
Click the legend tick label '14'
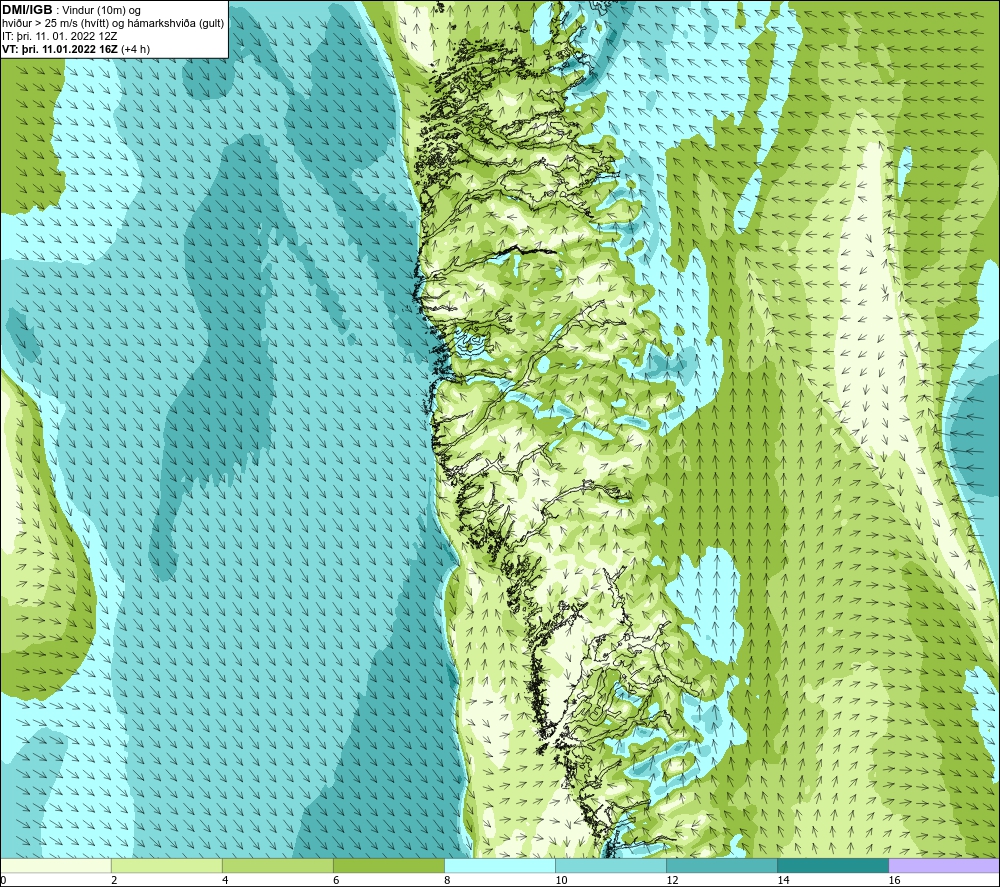[x=783, y=881]
